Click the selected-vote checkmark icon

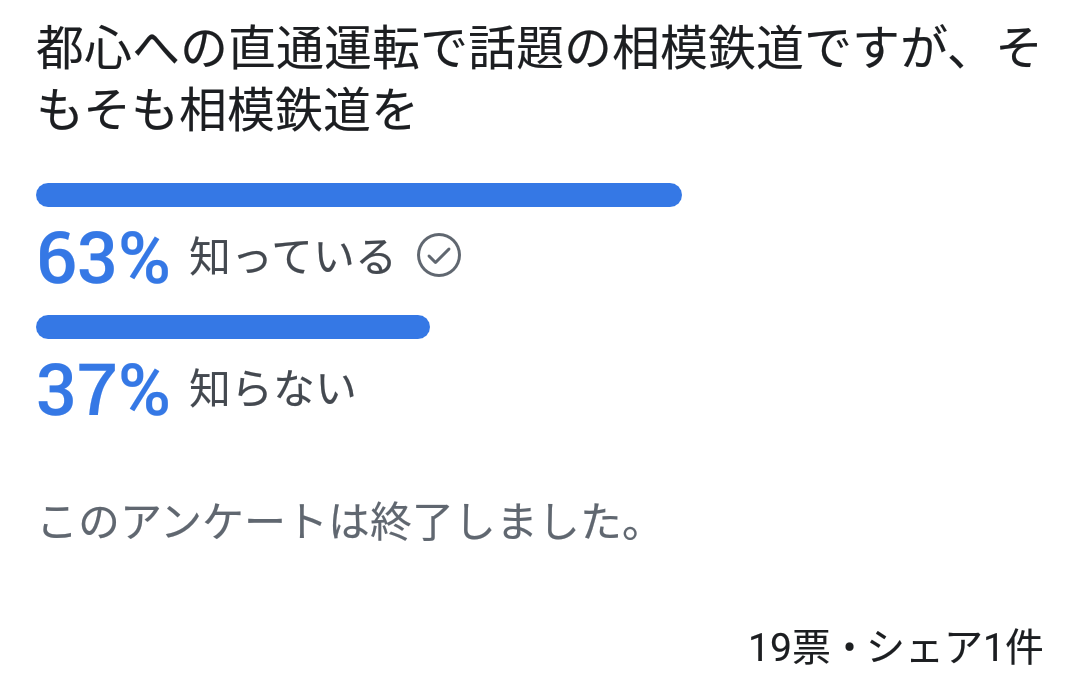(x=439, y=255)
